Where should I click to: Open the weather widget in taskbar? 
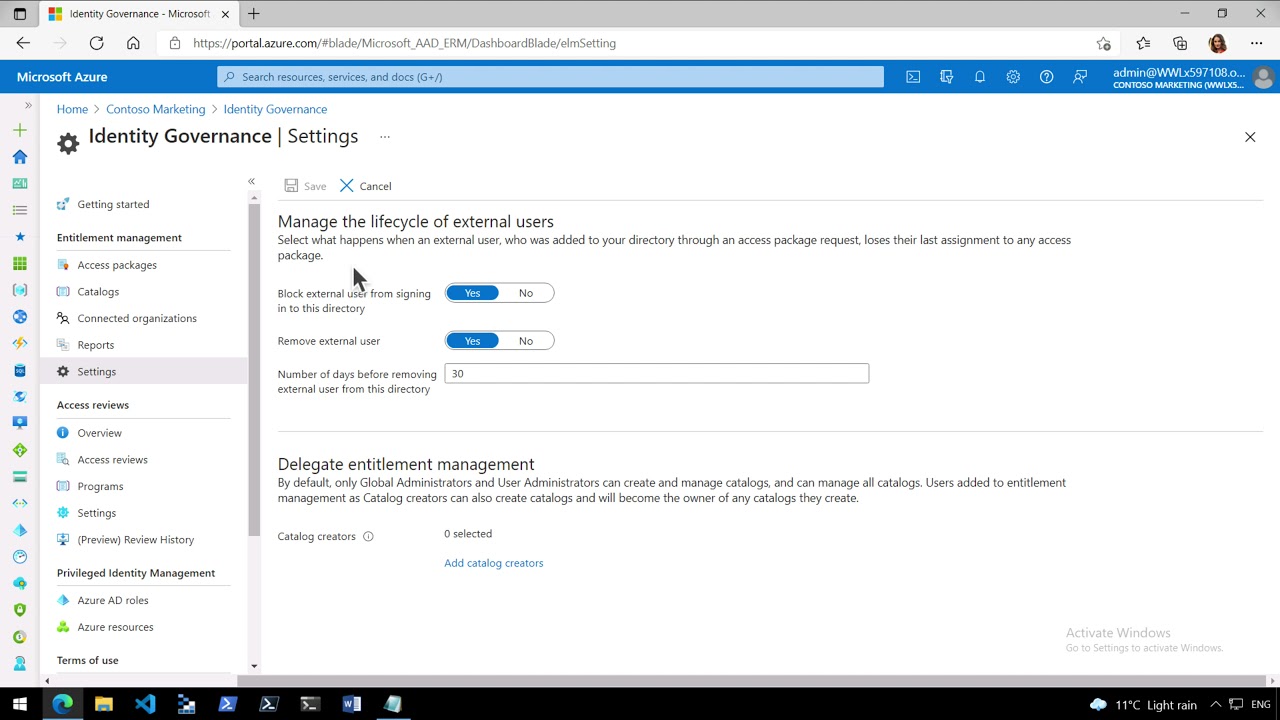pyautogui.click(x=1143, y=705)
